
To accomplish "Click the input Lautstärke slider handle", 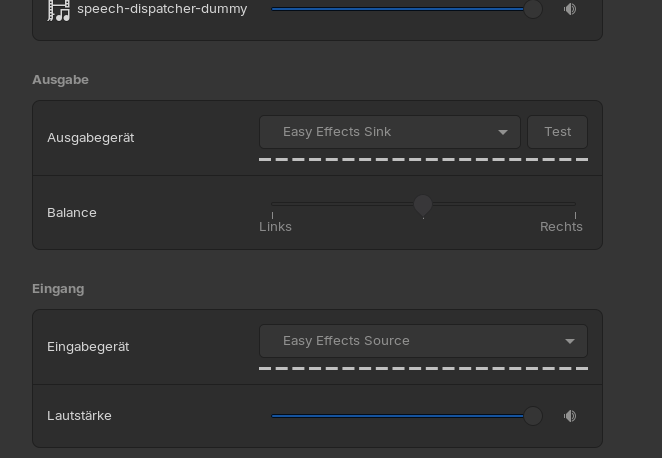I will [533, 416].
